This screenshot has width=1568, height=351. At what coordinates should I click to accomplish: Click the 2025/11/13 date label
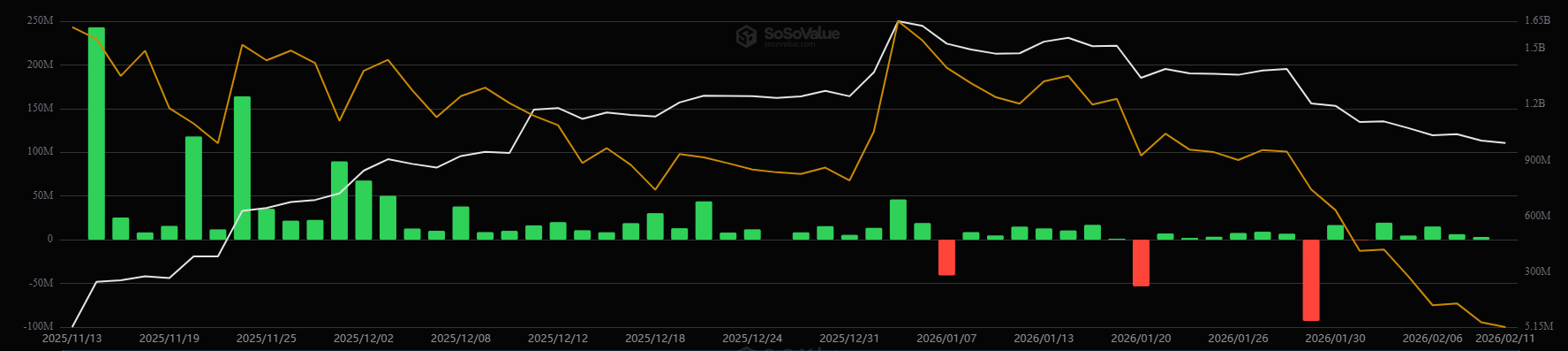pos(72,339)
